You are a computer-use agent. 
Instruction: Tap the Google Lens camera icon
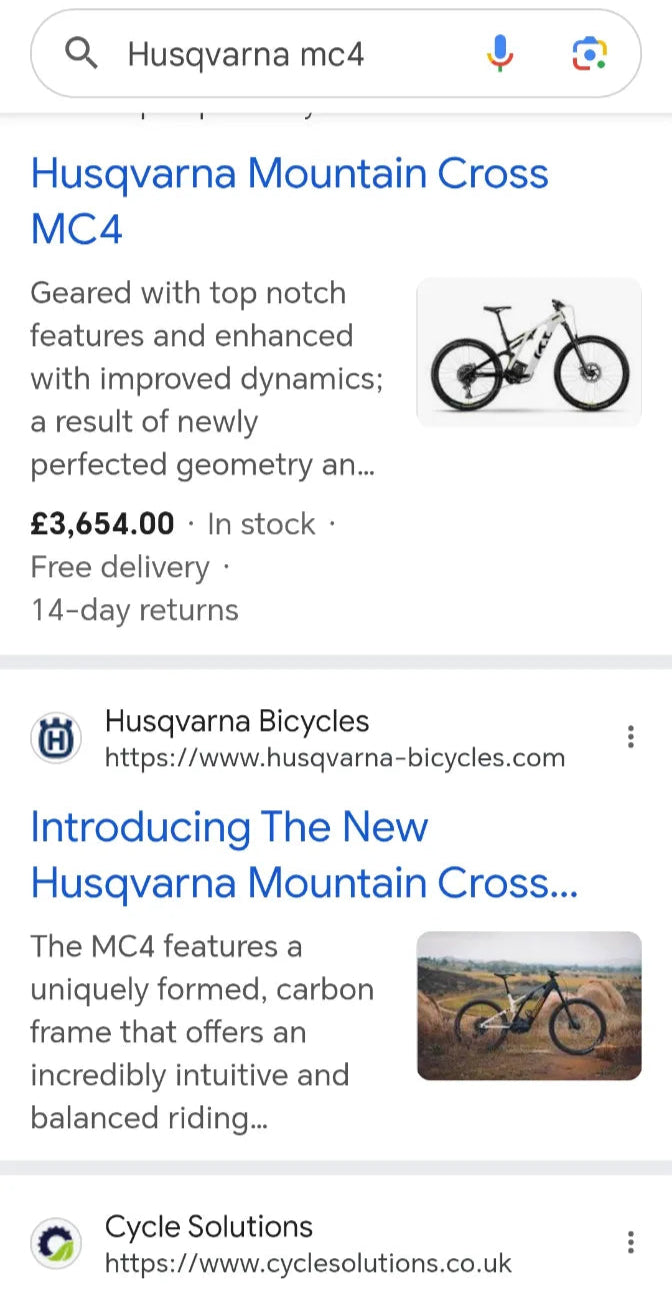click(590, 54)
